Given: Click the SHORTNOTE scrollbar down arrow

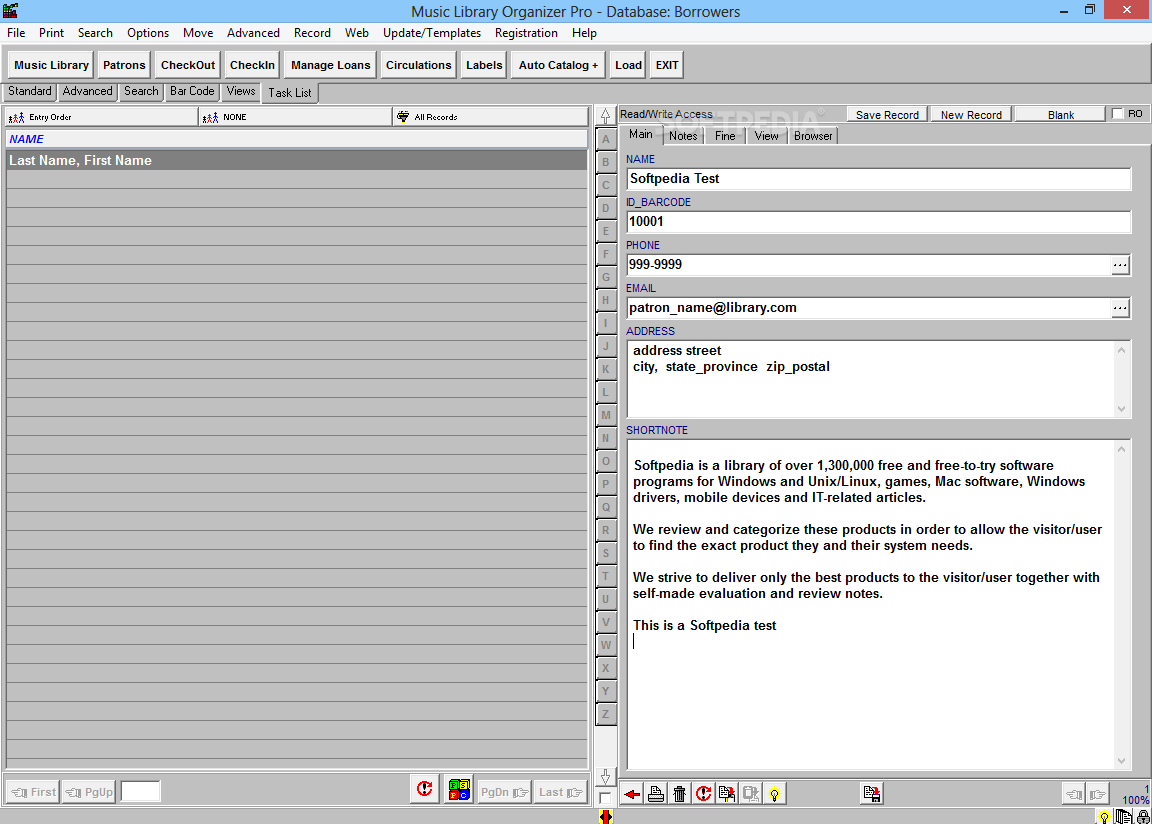Looking at the screenshot, I should click(x=1121, y=761).
